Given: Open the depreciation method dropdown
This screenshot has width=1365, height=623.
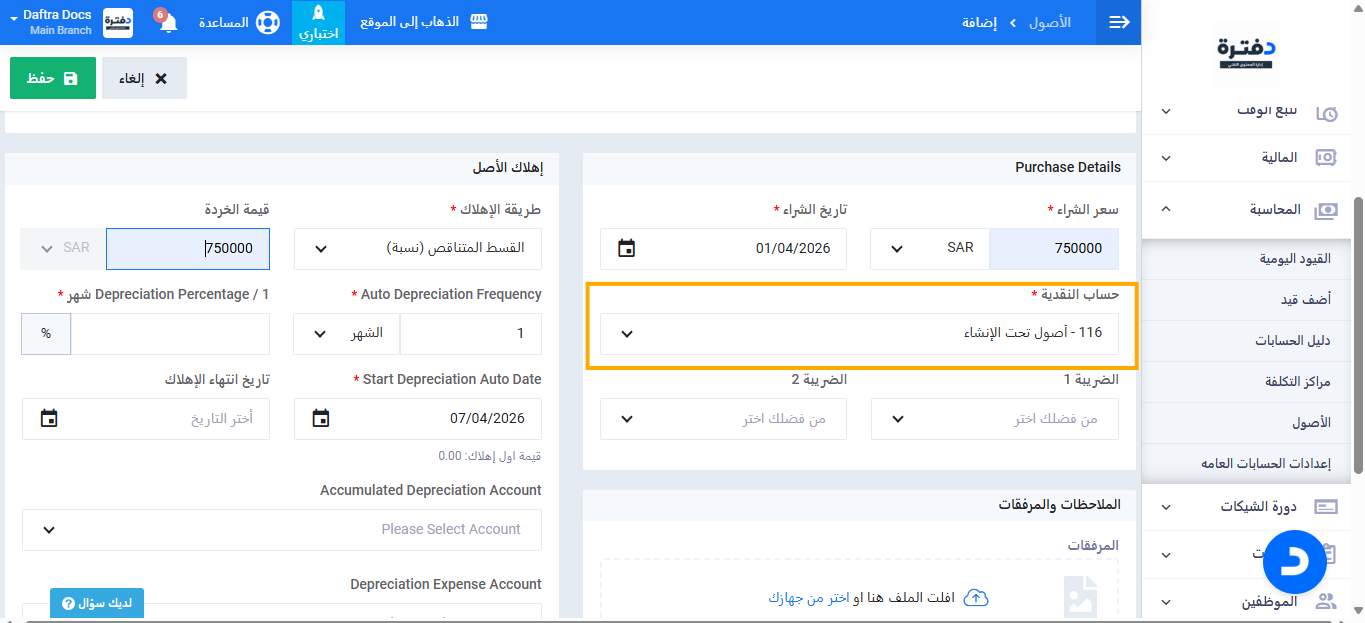Looking at the screenshot, I should coord(417,248).
